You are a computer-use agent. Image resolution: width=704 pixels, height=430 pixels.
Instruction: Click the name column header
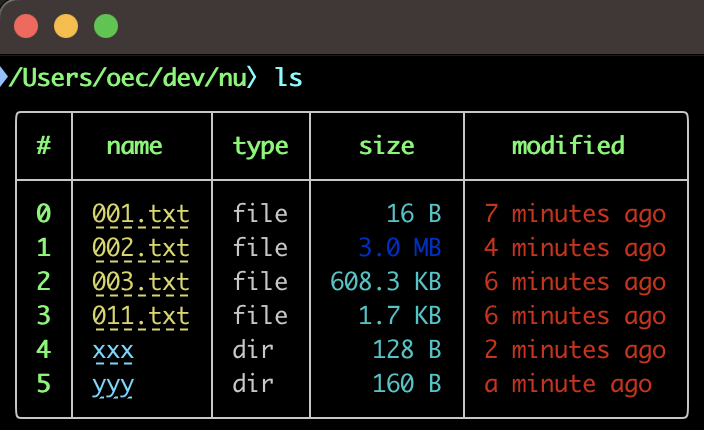click(x=134, y=146)
